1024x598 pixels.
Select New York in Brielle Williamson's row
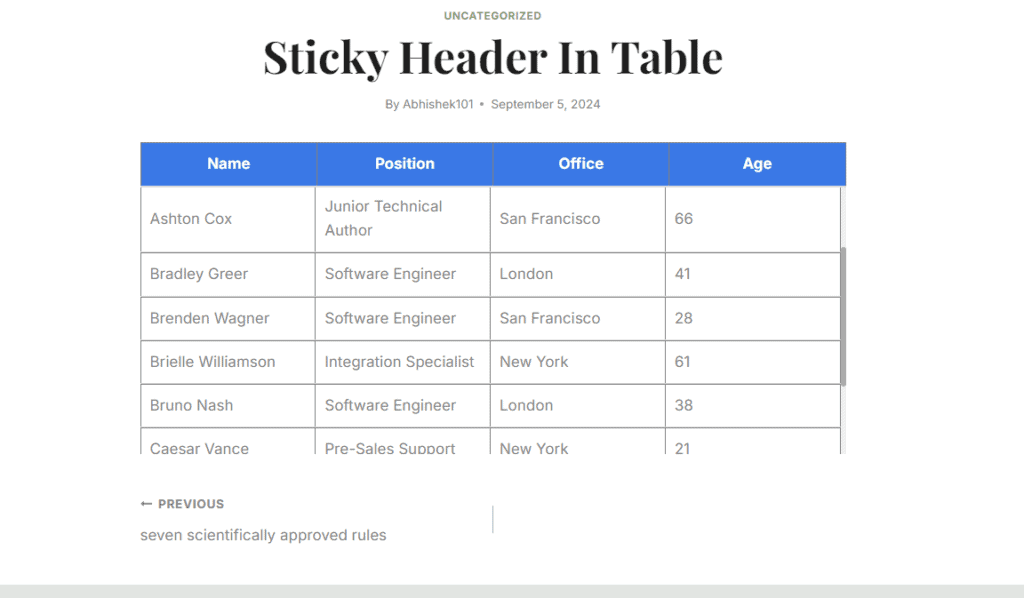point(578,362)
